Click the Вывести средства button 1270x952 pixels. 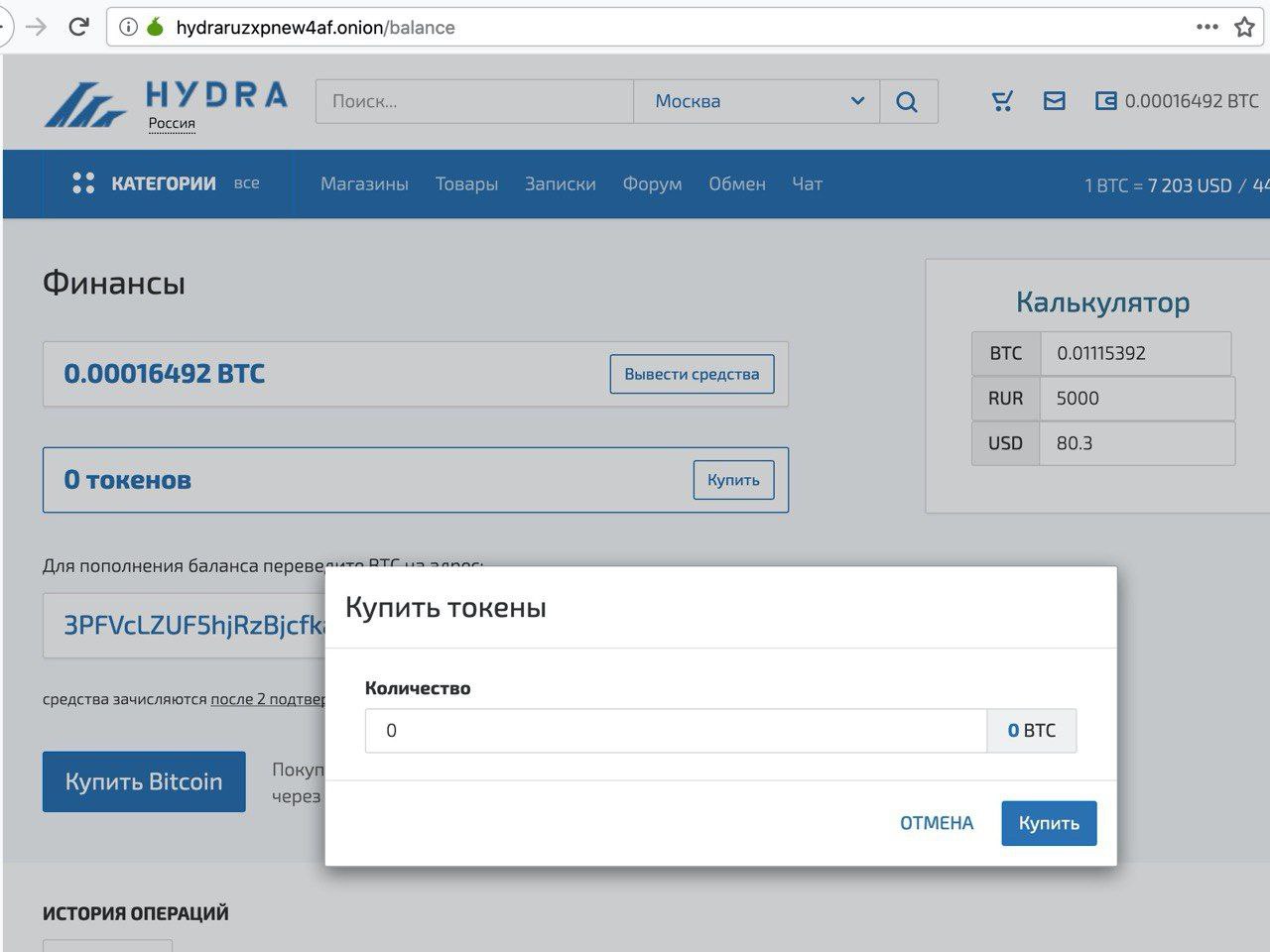(x=692, y=374)
